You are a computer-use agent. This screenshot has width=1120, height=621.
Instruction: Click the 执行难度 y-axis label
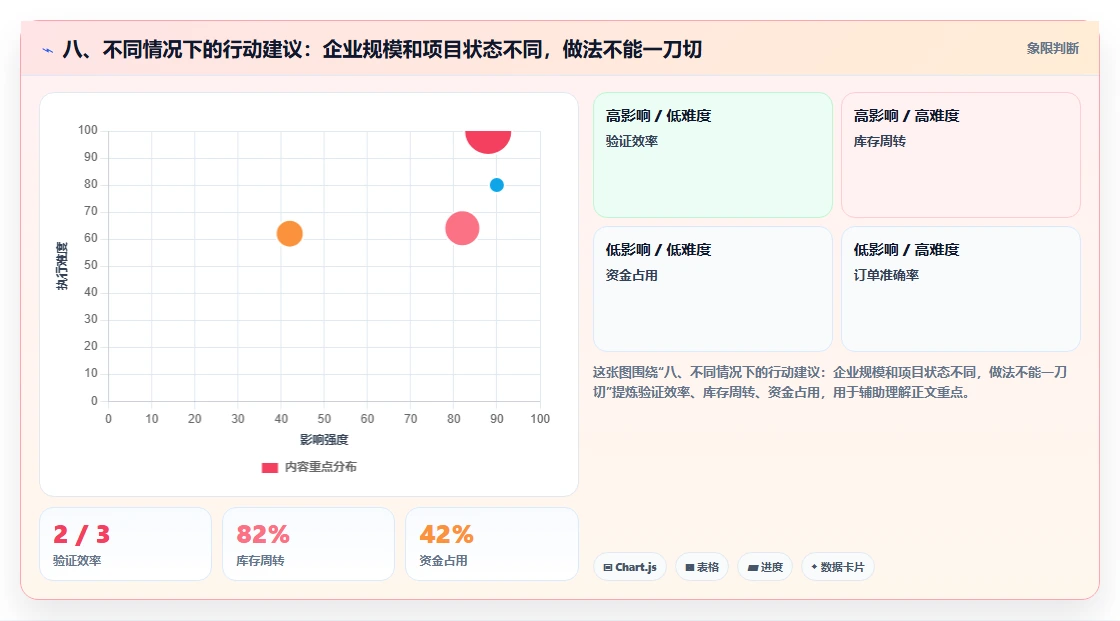point(62,266)
